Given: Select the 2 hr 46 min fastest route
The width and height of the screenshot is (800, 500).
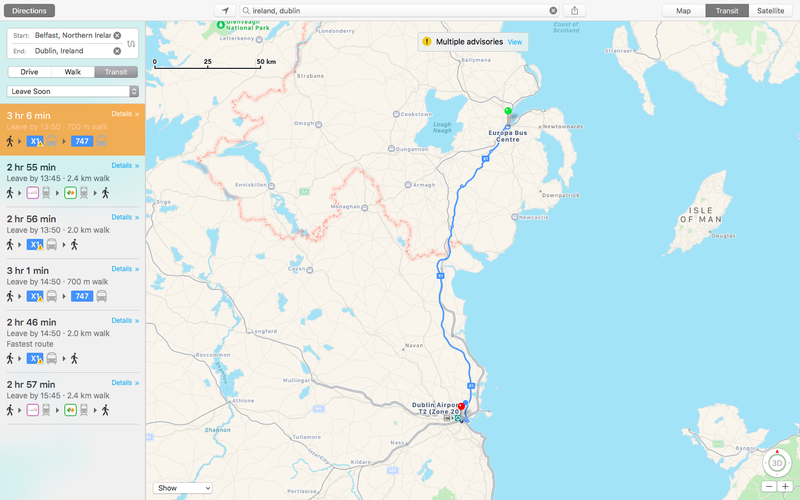Looking at the screenshot, I should [x=72, y=342].
